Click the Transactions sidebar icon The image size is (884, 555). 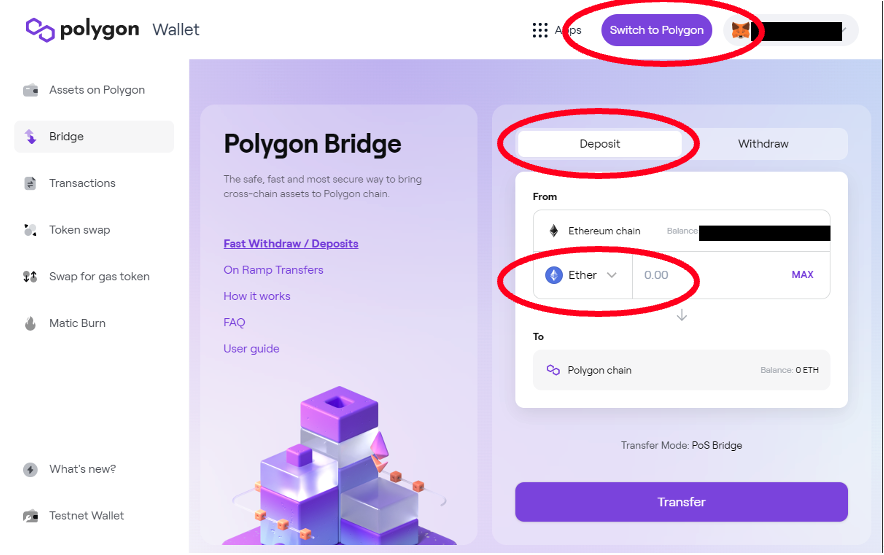click(x=30, y=183)
